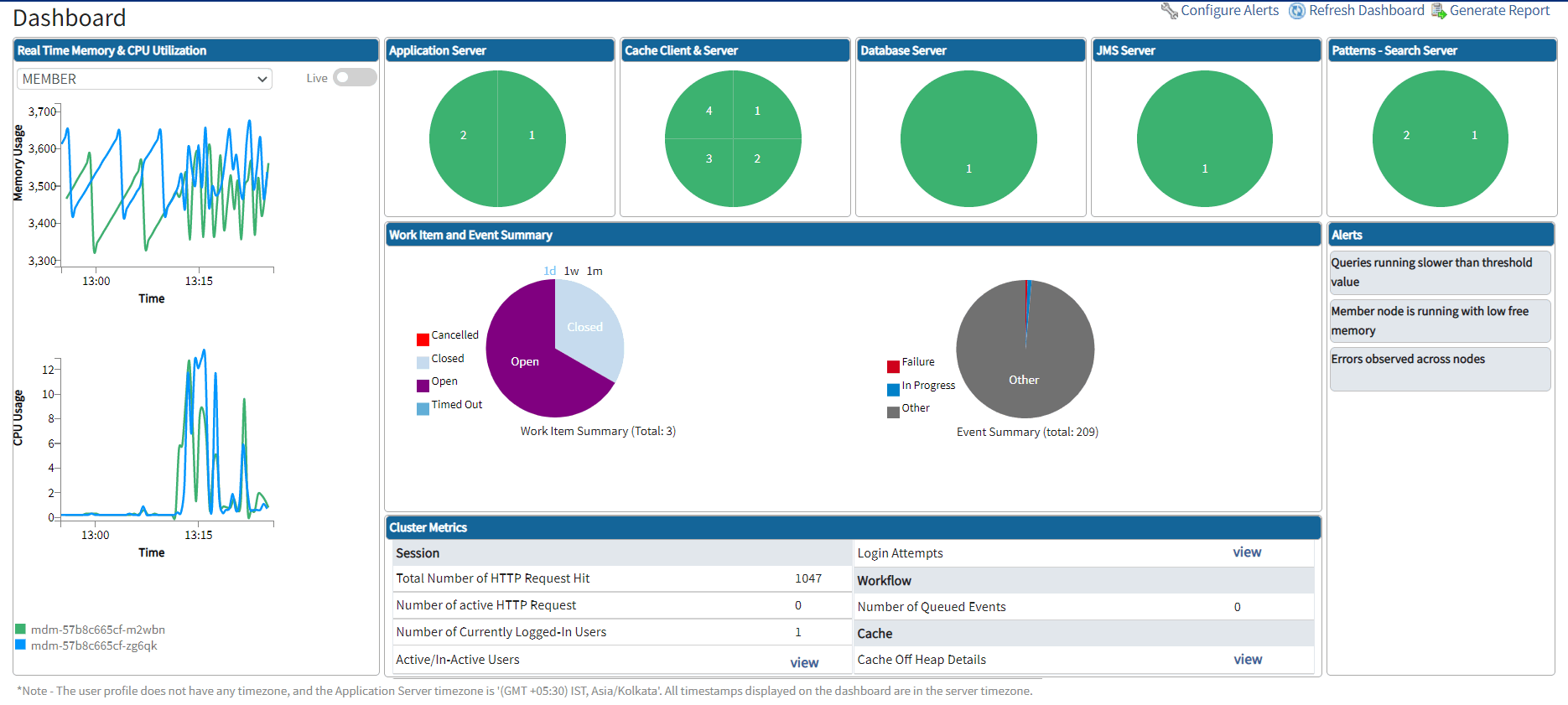
Task: Click the Database Server status circle
Action: pyautogui.click(x=968, y=138)
